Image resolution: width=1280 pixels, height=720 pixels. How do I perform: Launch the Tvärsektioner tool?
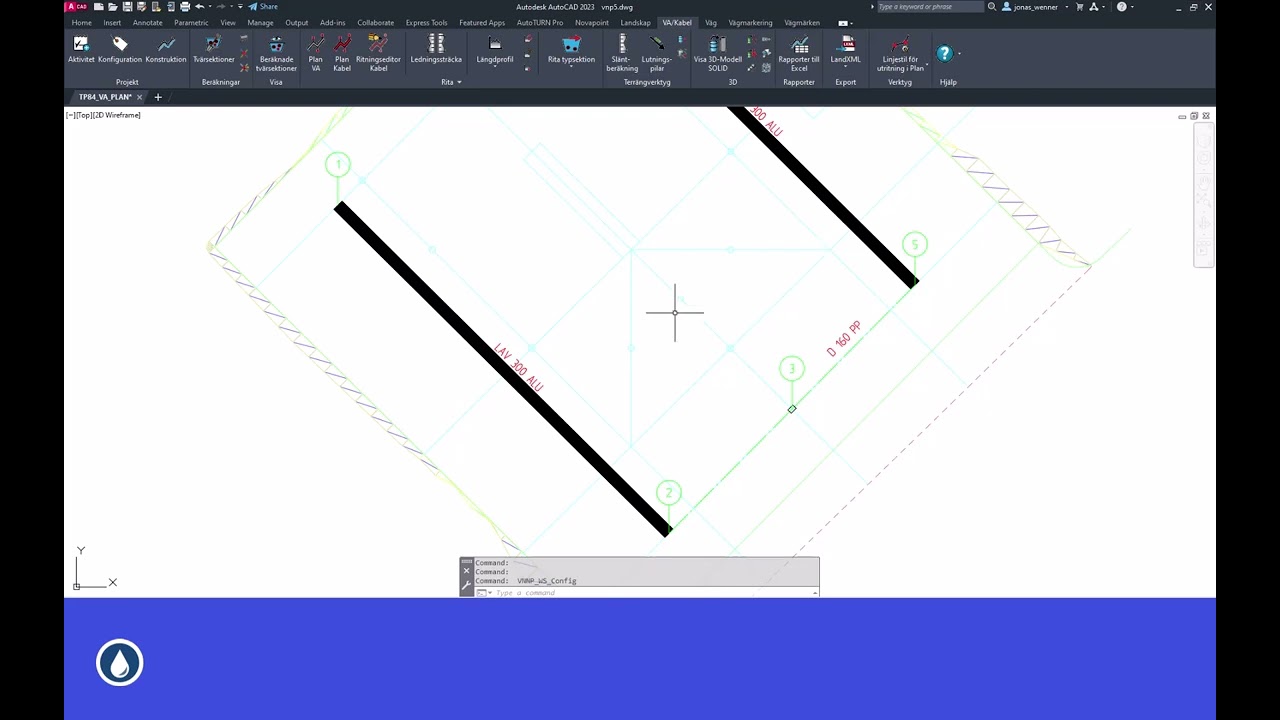click(213, 49)
